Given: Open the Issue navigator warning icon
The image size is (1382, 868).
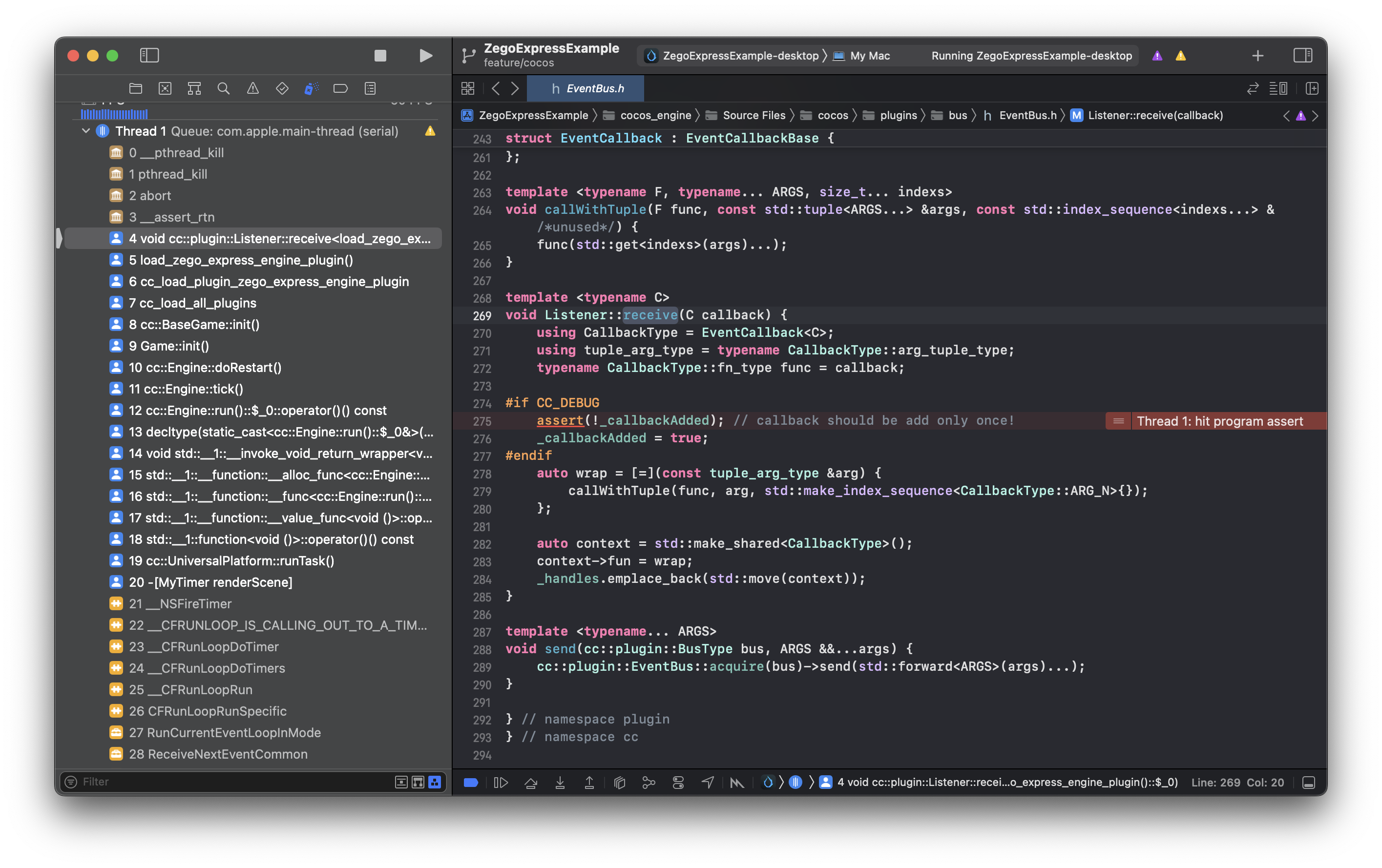Looking at the screenshot, I should click(x=252, y=88).
